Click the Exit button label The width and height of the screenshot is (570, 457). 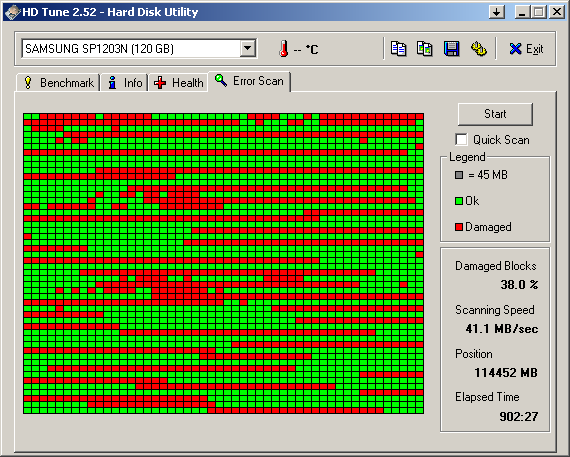[x=534, y=49]
